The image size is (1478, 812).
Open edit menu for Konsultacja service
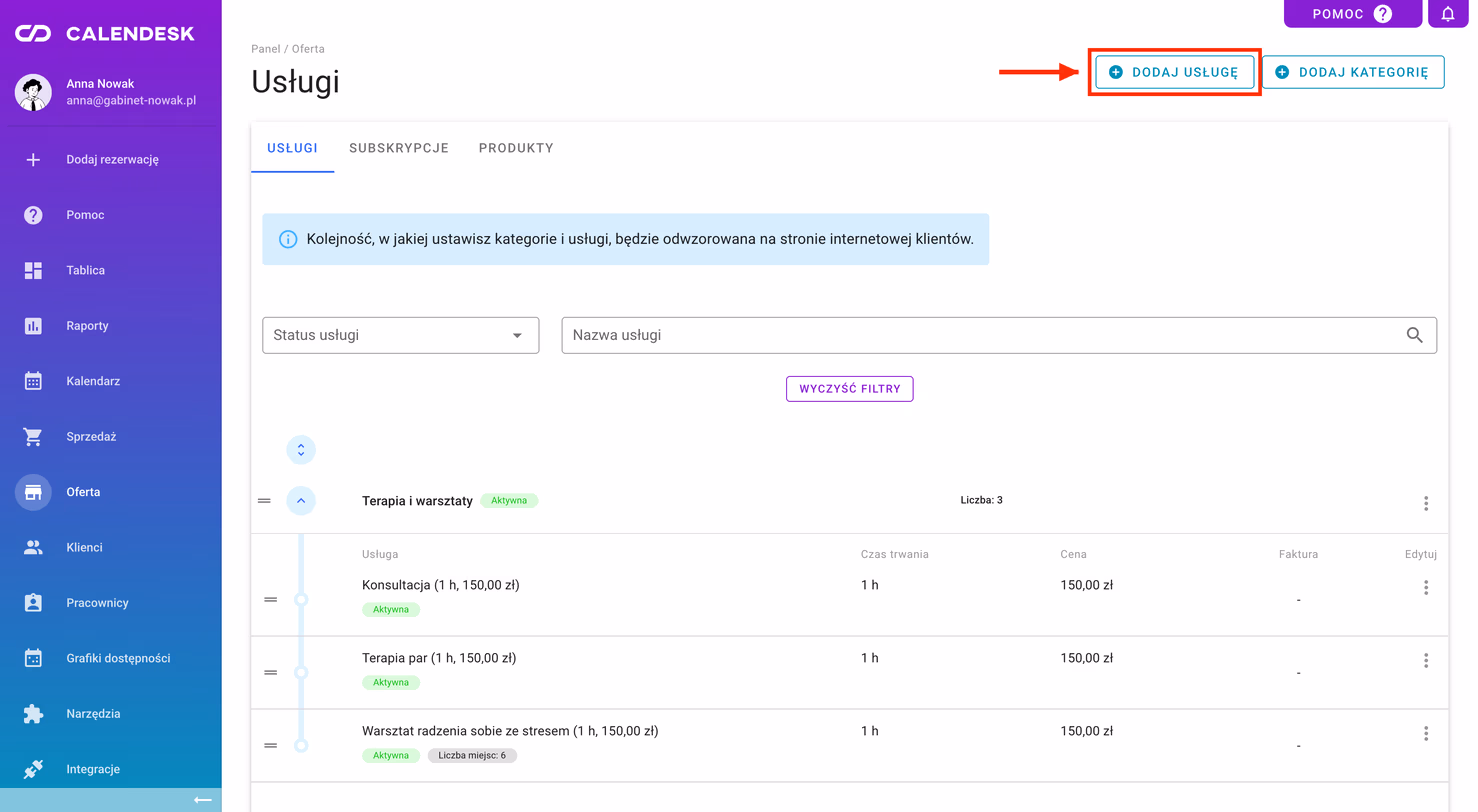(x=1426, y=587)
